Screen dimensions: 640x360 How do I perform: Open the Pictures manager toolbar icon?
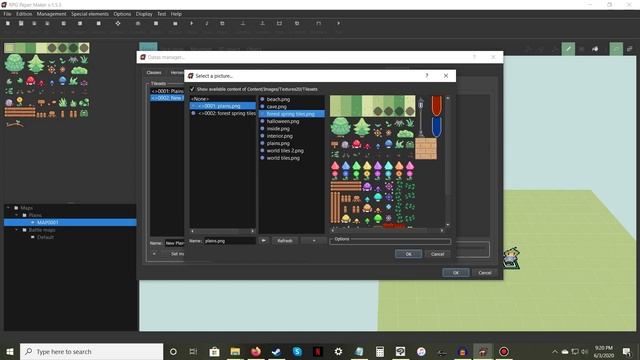pyautogui.click(x=175, y=24)
